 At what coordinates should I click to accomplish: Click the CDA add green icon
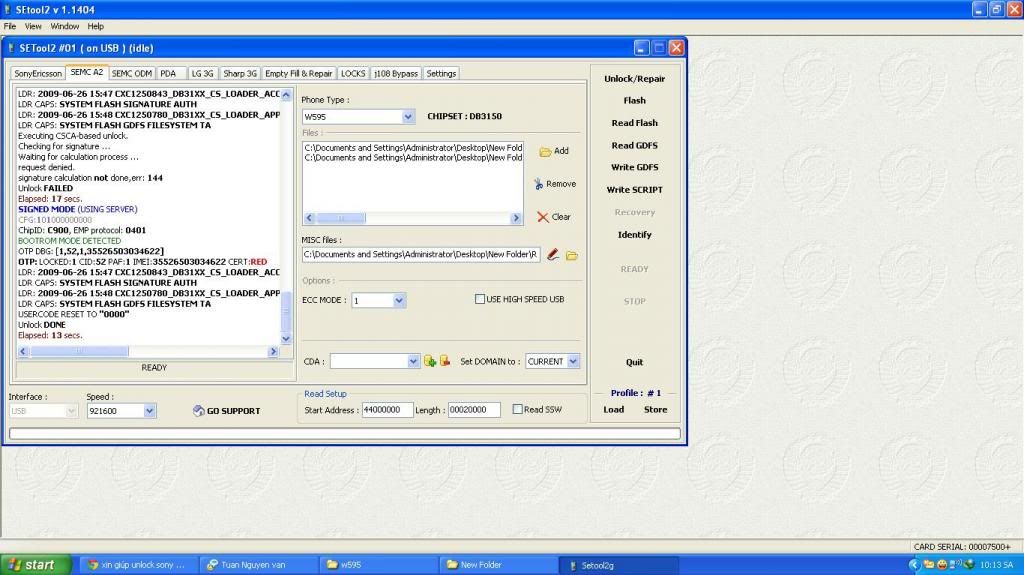(430, 361)
